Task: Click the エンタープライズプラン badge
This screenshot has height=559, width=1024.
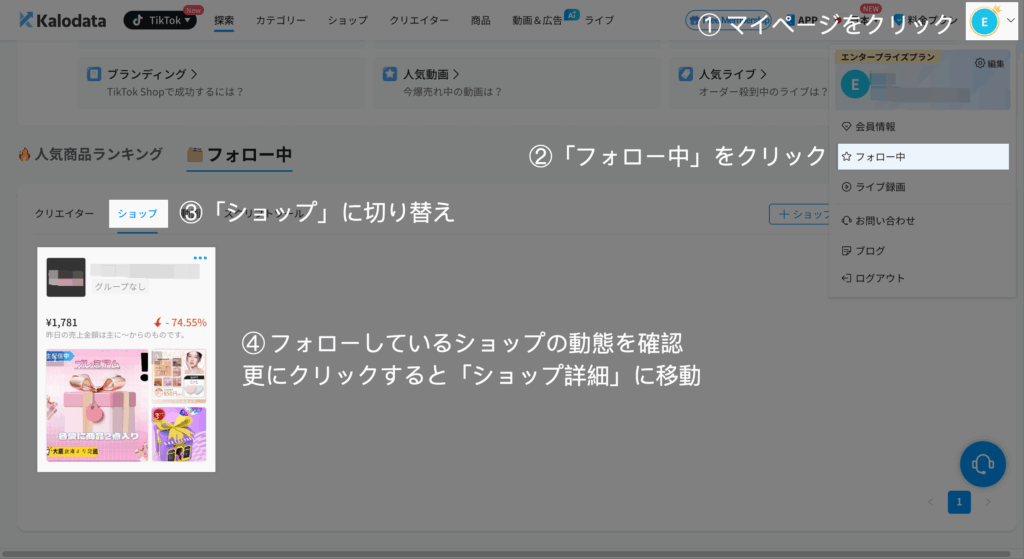Action: click(x=888, y=57)
